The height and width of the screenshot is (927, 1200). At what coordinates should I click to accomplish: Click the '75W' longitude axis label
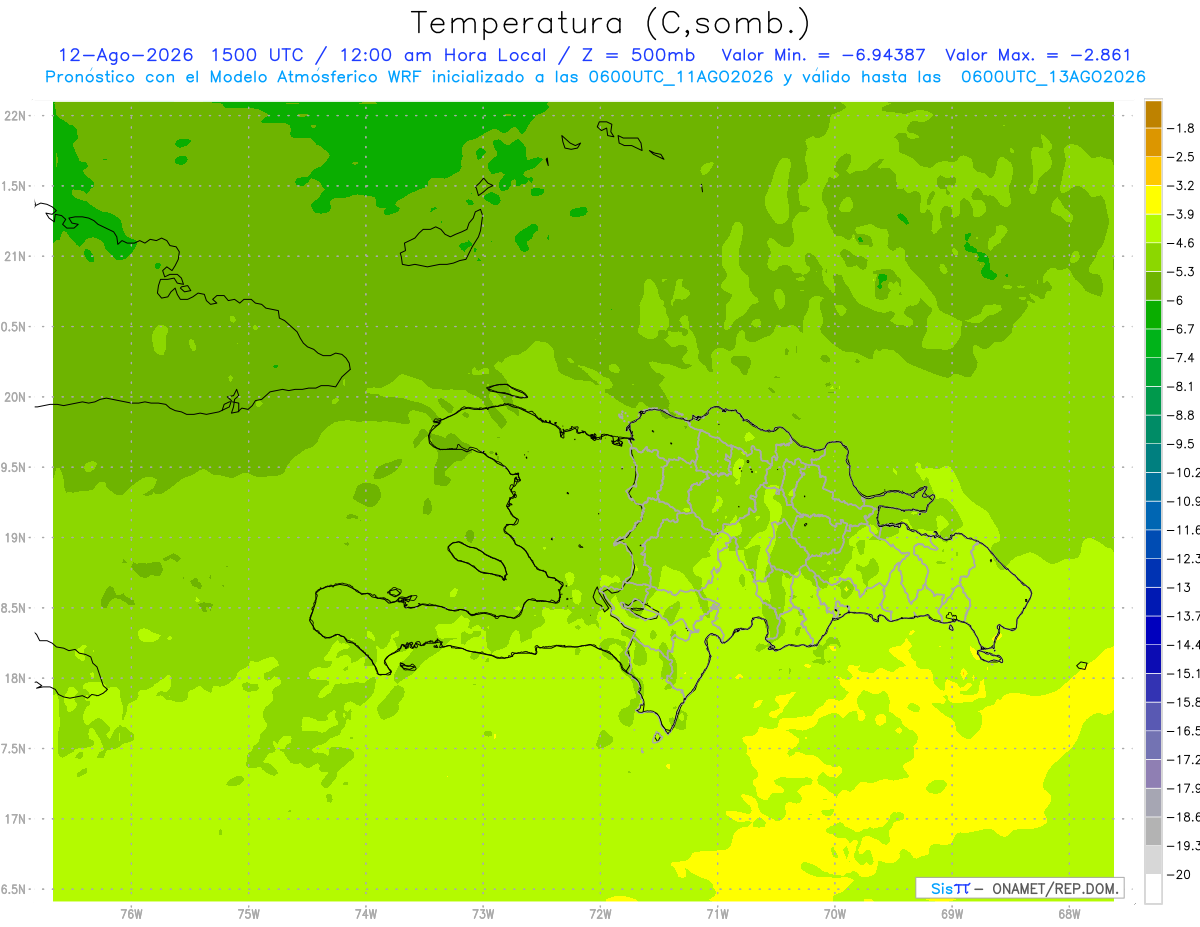click(249, 913)
